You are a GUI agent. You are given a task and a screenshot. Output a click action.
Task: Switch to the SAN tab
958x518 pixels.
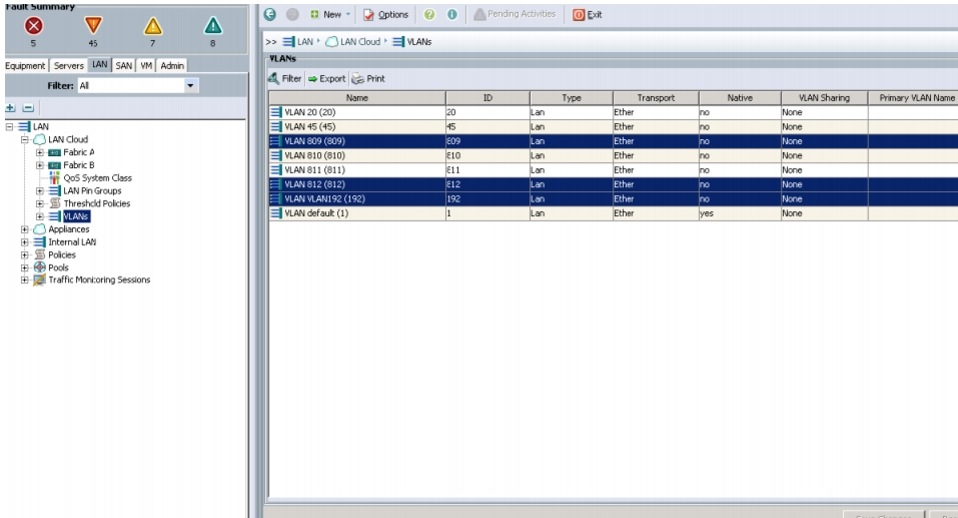click(x=124, y=65)
